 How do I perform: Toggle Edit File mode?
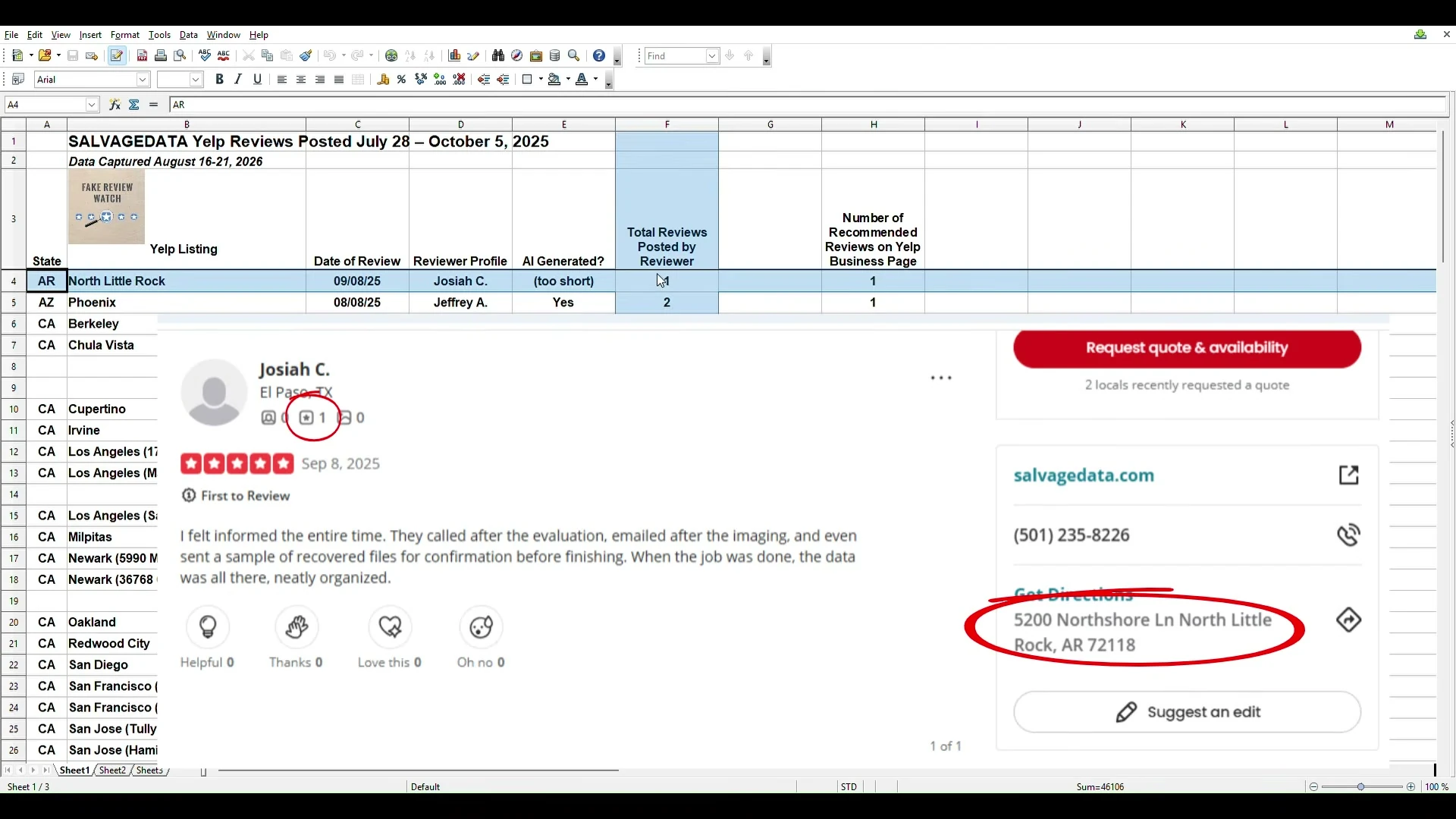(117, 55)
